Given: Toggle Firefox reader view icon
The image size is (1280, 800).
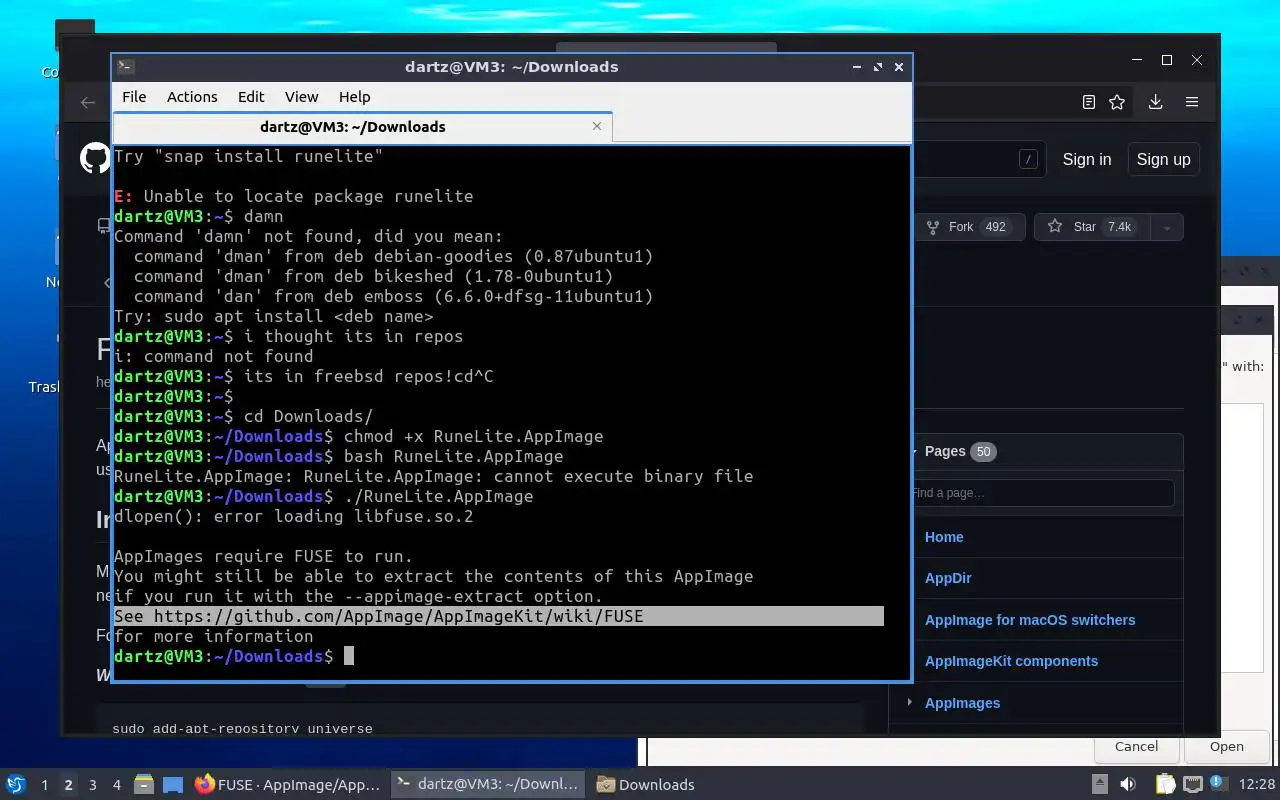Looking at the screenshot, I should coord(1089,102).
